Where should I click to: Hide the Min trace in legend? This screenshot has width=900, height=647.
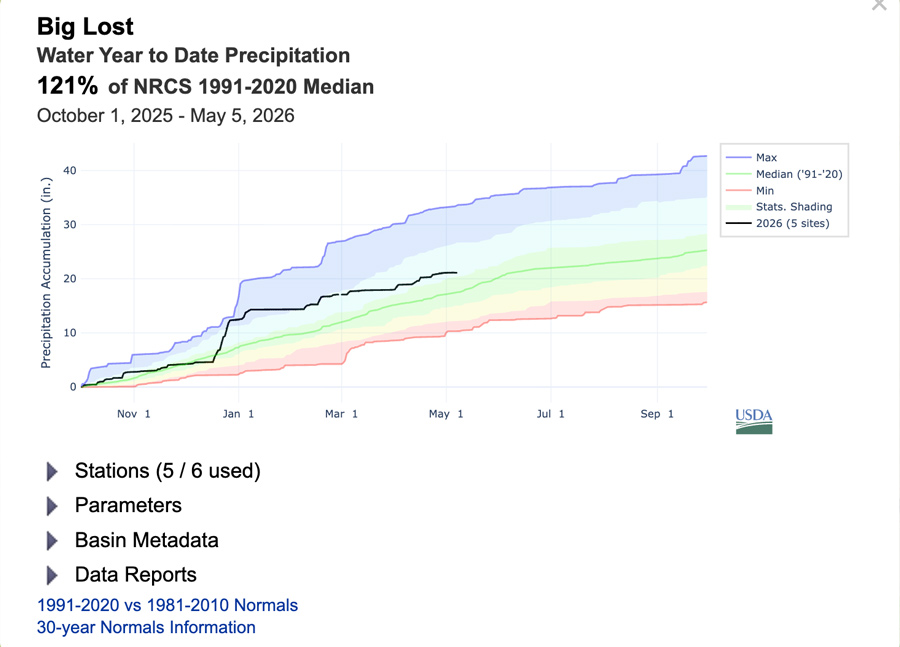point(750,191)
